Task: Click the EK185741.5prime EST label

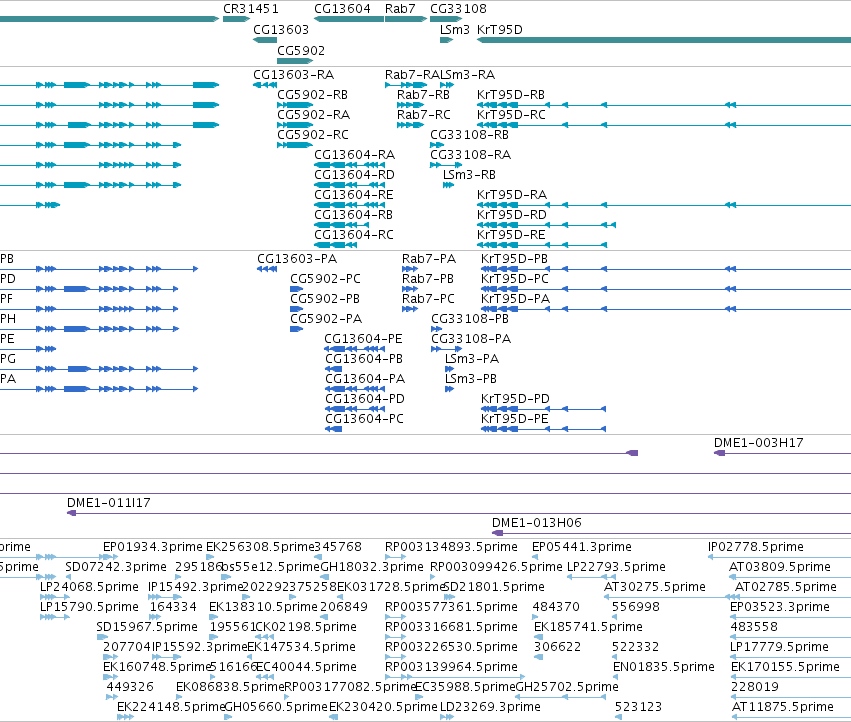Action: click(x=588, y=626)
